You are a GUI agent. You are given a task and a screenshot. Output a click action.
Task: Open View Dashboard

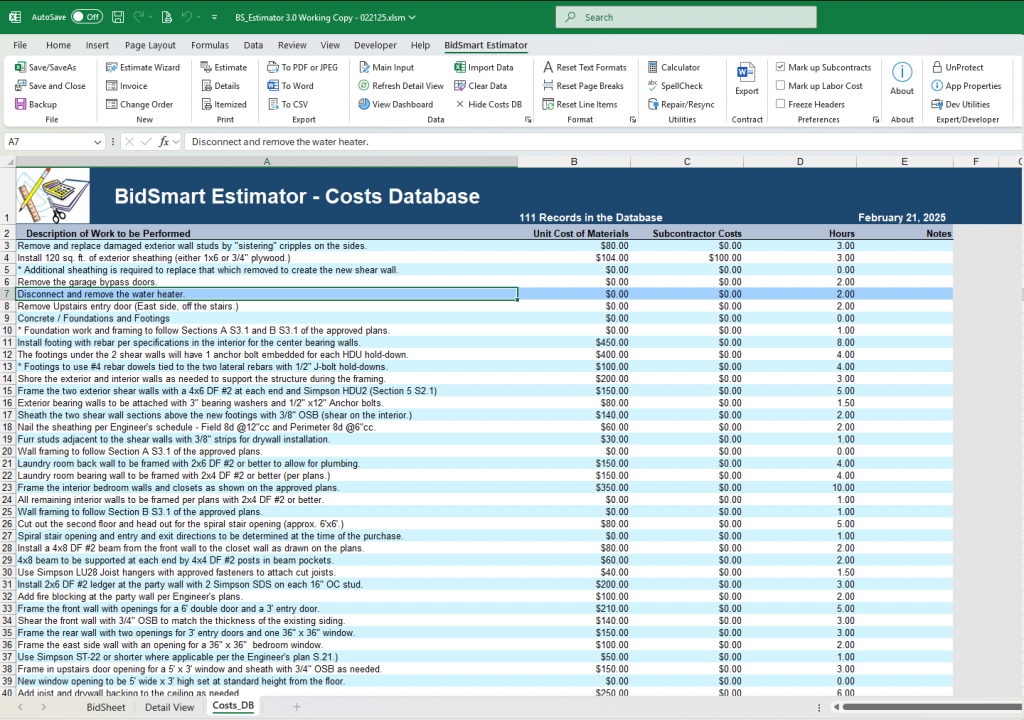(395, 104)
